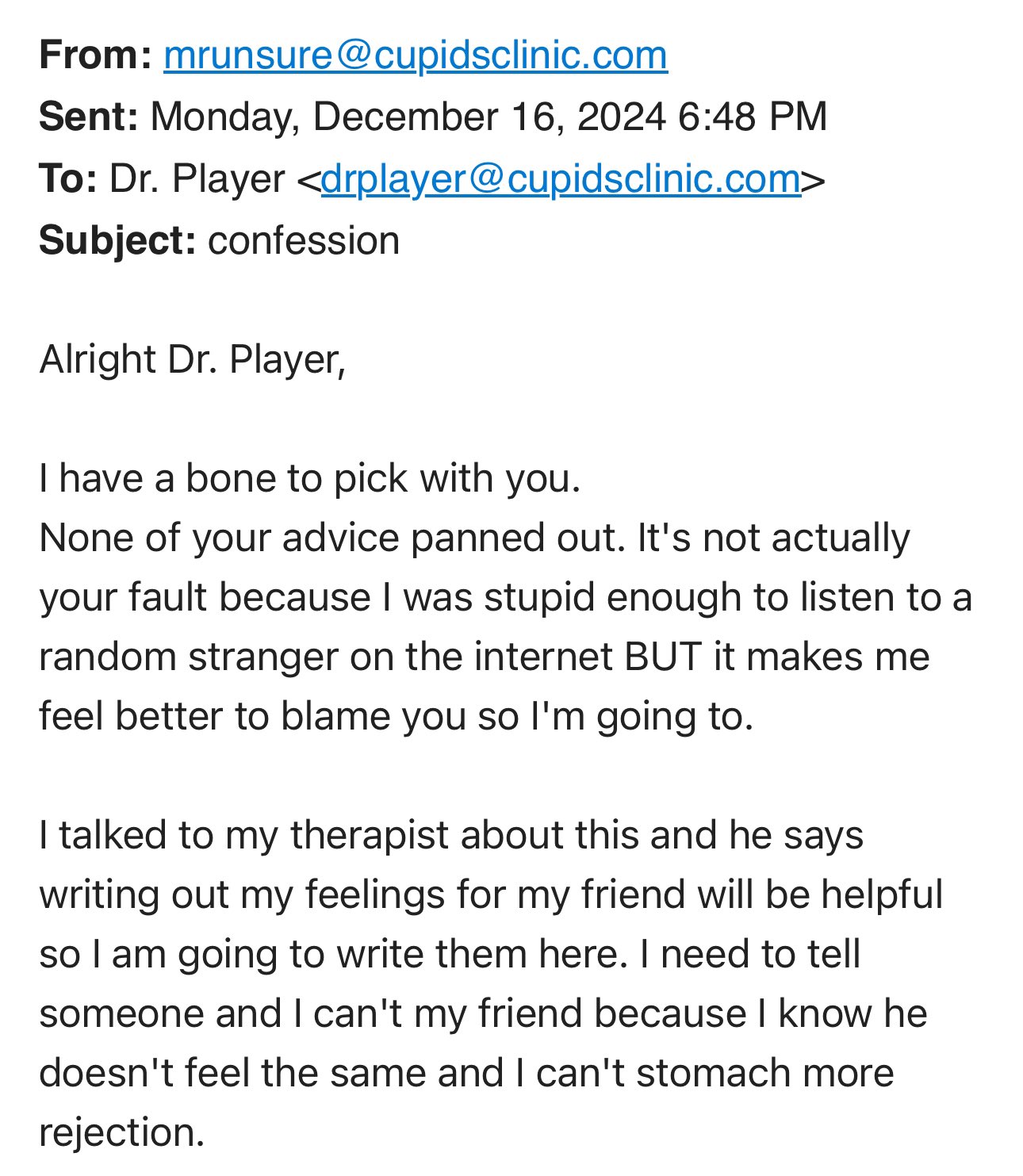Click the line starting 'None of your advice'

point(474,538)
